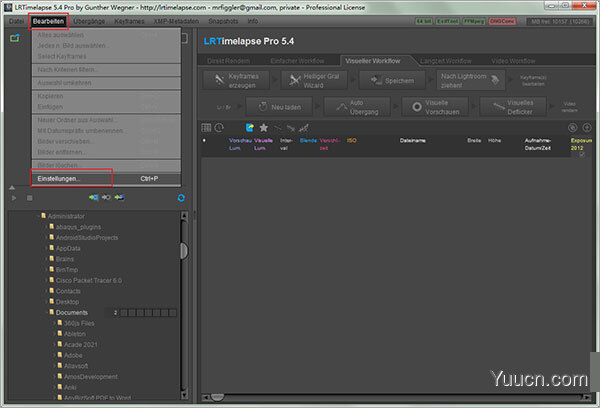This screenshot has width=600, height=408.
Task: Expand the AmosDevelopment folder
Action: click(x=54, y=377)
